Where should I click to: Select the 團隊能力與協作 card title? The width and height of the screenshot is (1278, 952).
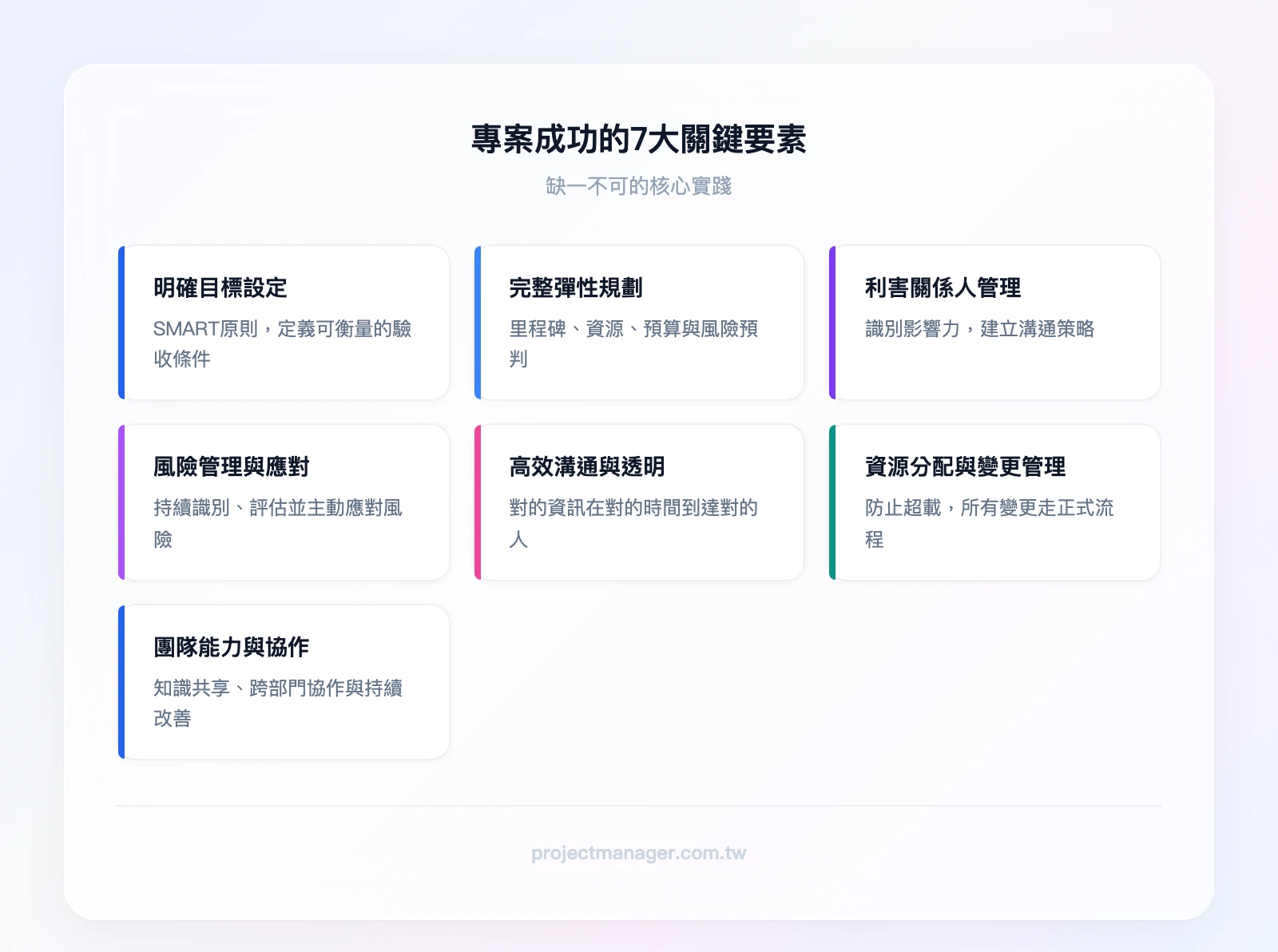(231, 648)
